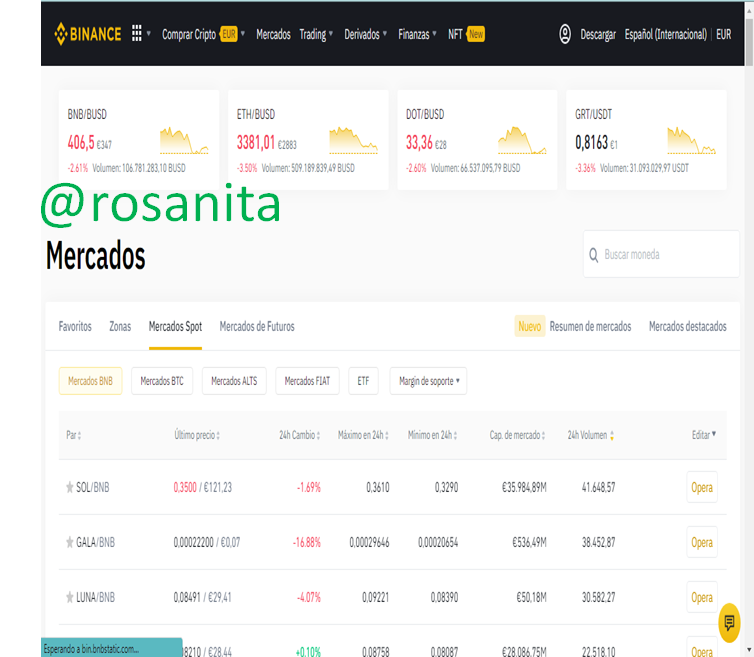The width and height of the screenshot is (754, 657).
Task: Click Opera button for LUNA/BNB
Action: (x=702, y=597)
